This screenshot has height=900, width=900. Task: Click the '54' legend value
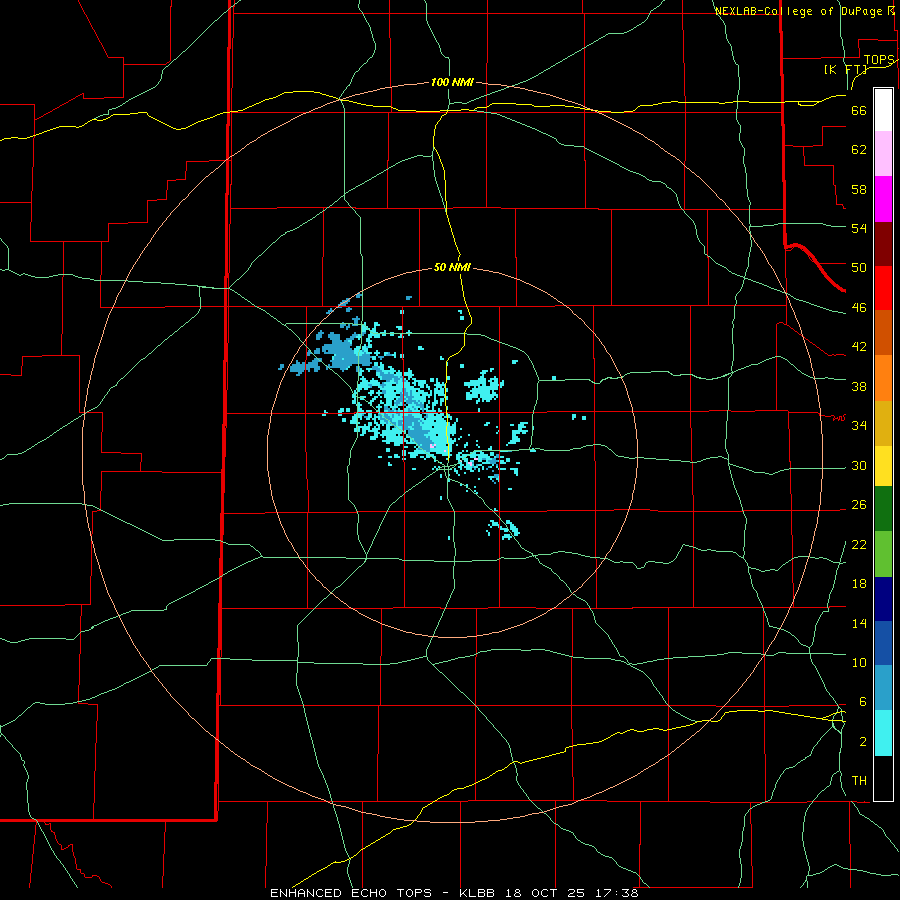859,228
